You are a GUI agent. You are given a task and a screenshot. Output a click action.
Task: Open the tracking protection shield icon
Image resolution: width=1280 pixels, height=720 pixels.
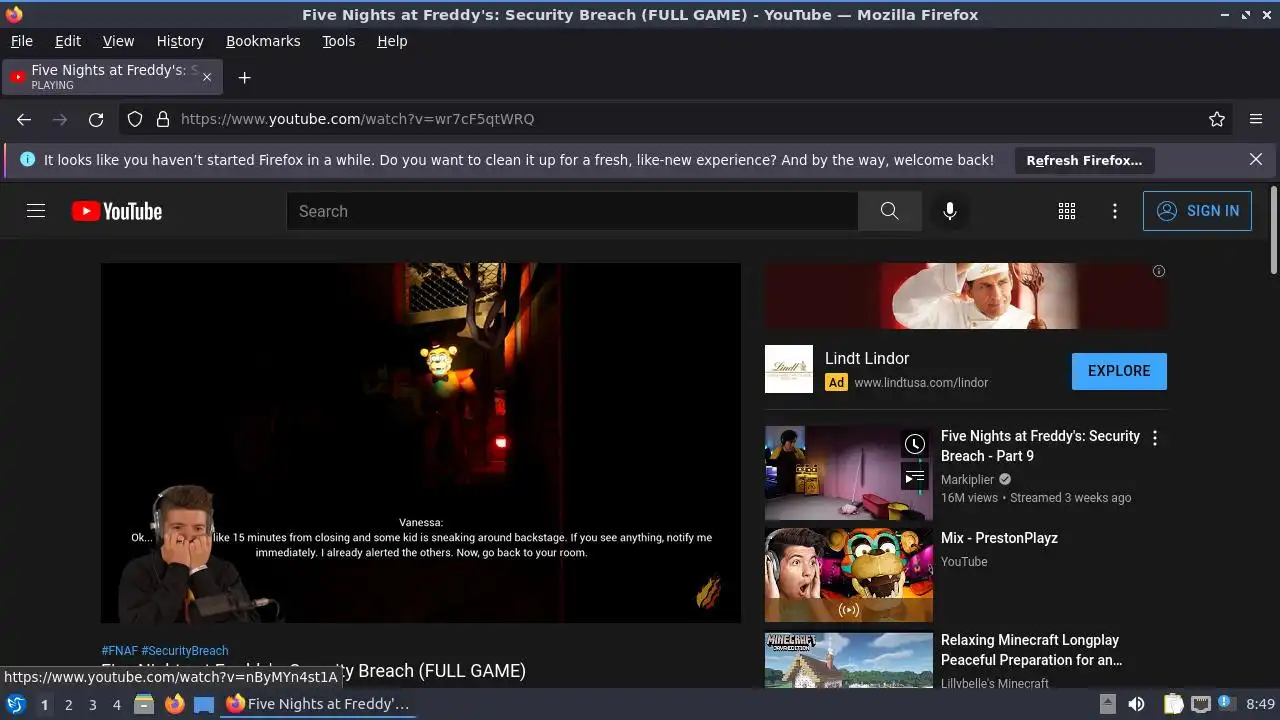point(135,119)
